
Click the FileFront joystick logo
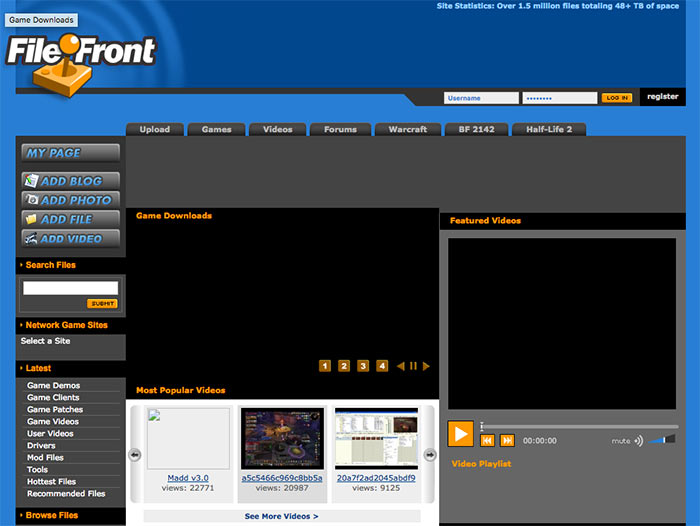[x=80, y=65]
